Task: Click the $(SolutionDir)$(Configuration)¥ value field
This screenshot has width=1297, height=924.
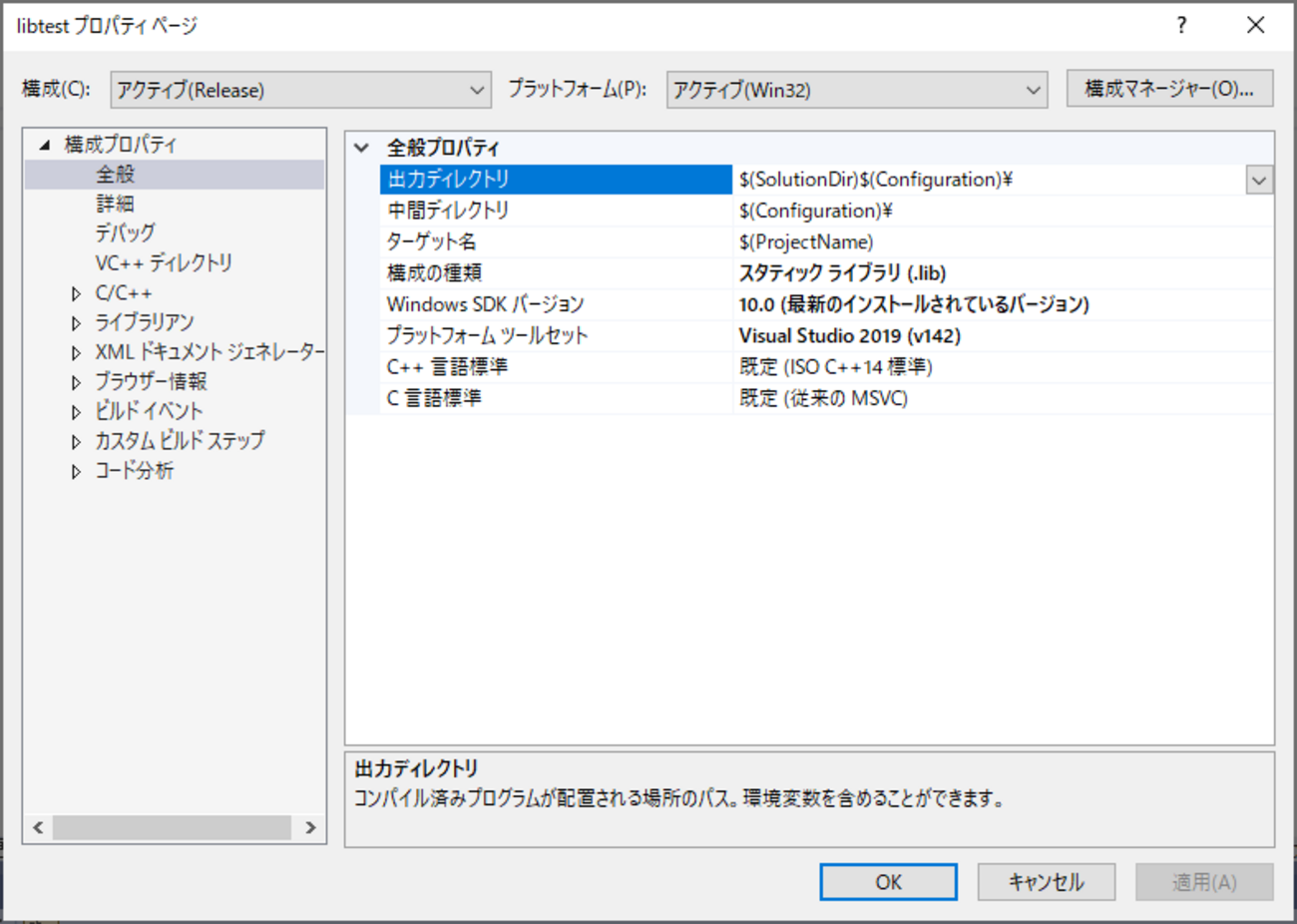Action: [989, 180]
